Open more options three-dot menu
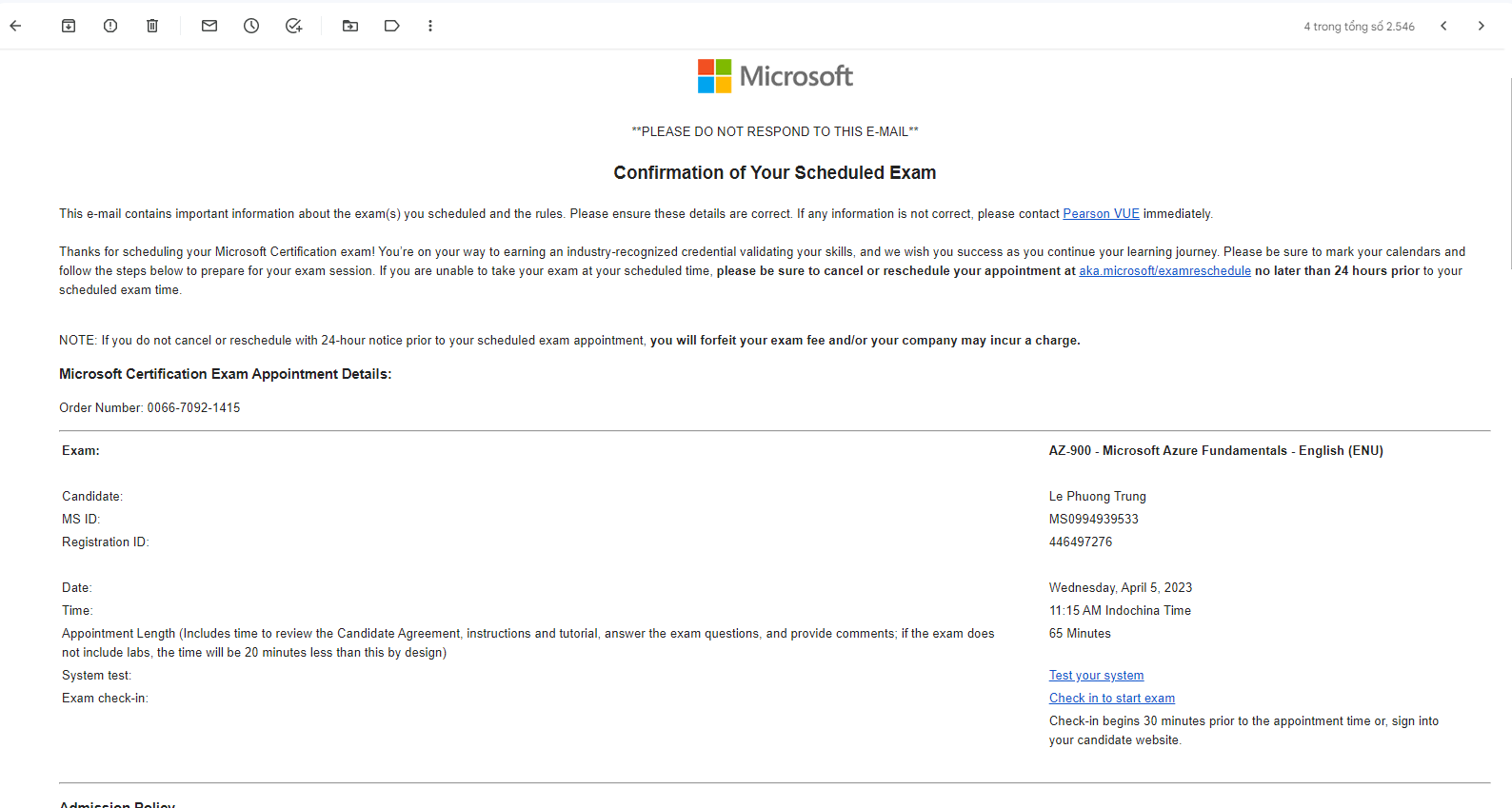This screenshot has width=1512, height=808. [430, 26]
